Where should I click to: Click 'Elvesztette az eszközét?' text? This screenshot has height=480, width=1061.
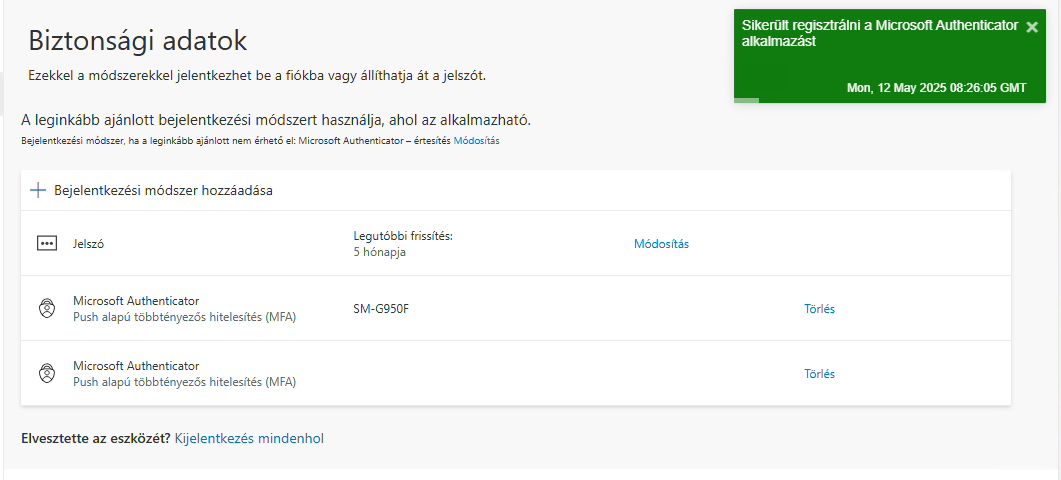pyautogui.click(x=96, y=439)
